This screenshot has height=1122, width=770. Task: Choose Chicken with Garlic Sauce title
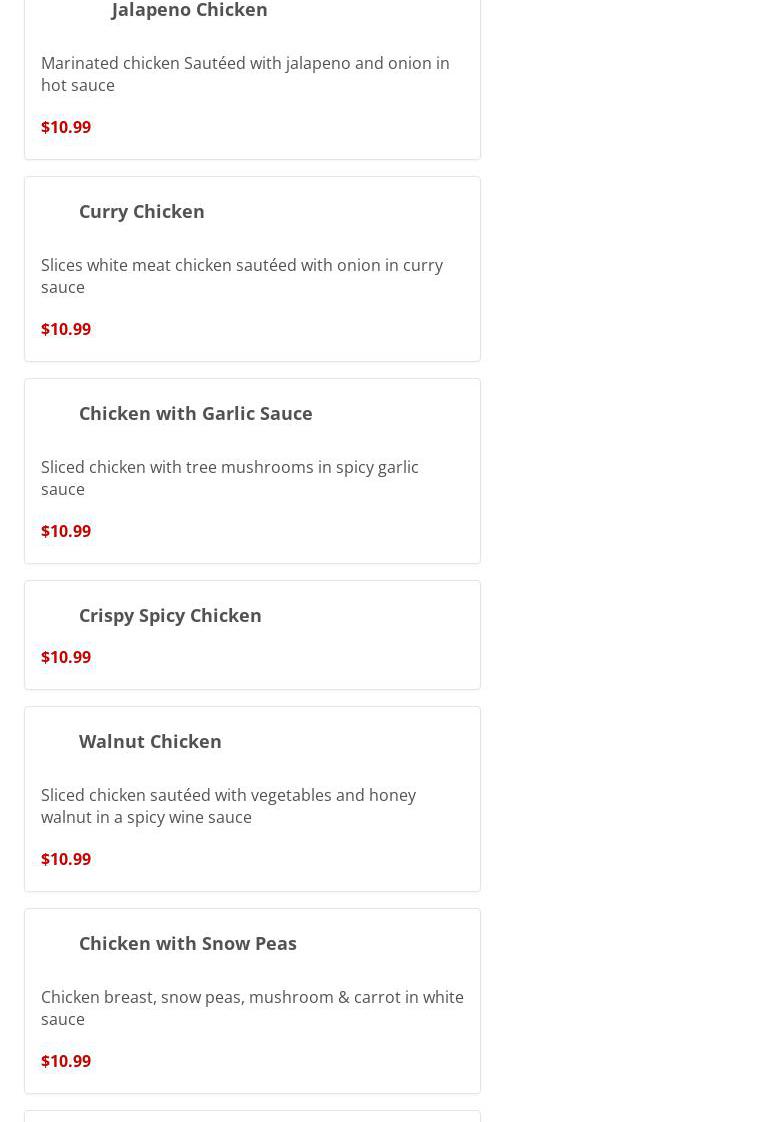(195, 414)
